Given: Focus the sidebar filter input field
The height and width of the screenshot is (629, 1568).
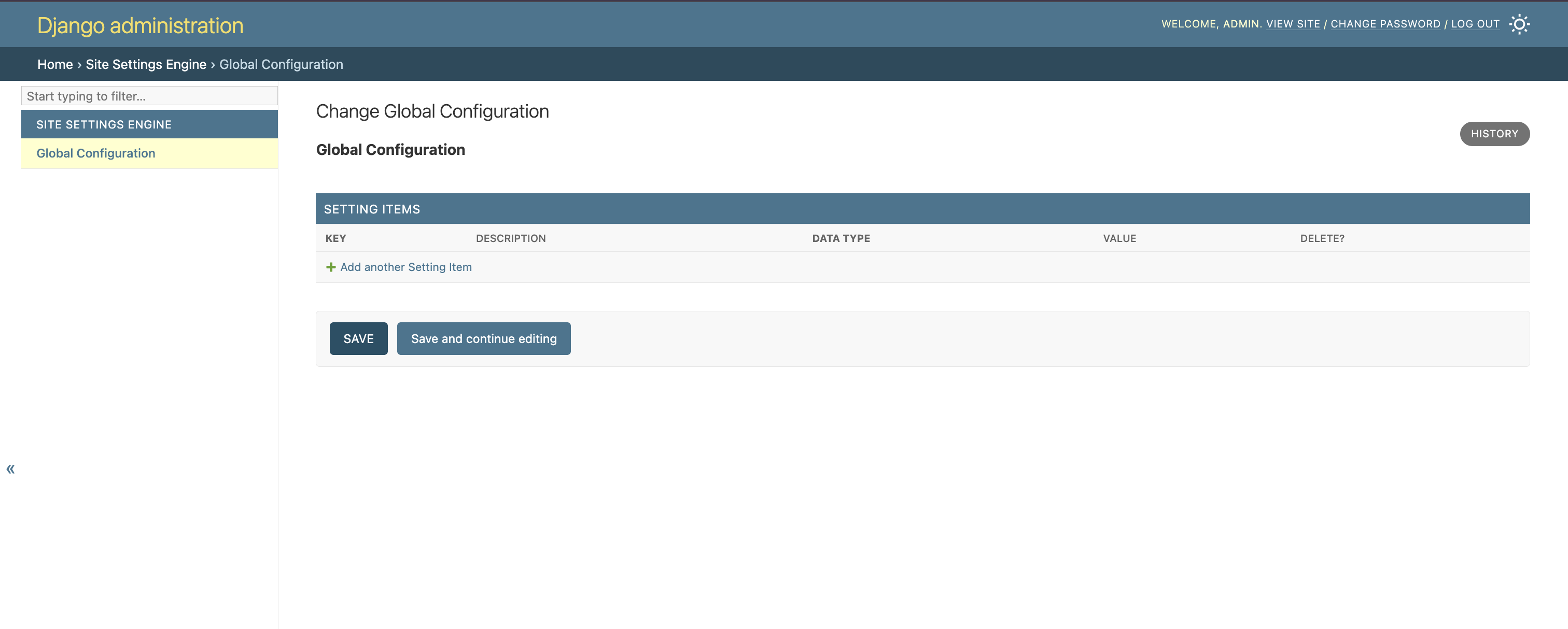Looking at the screenshot, I should coord(150,95).
